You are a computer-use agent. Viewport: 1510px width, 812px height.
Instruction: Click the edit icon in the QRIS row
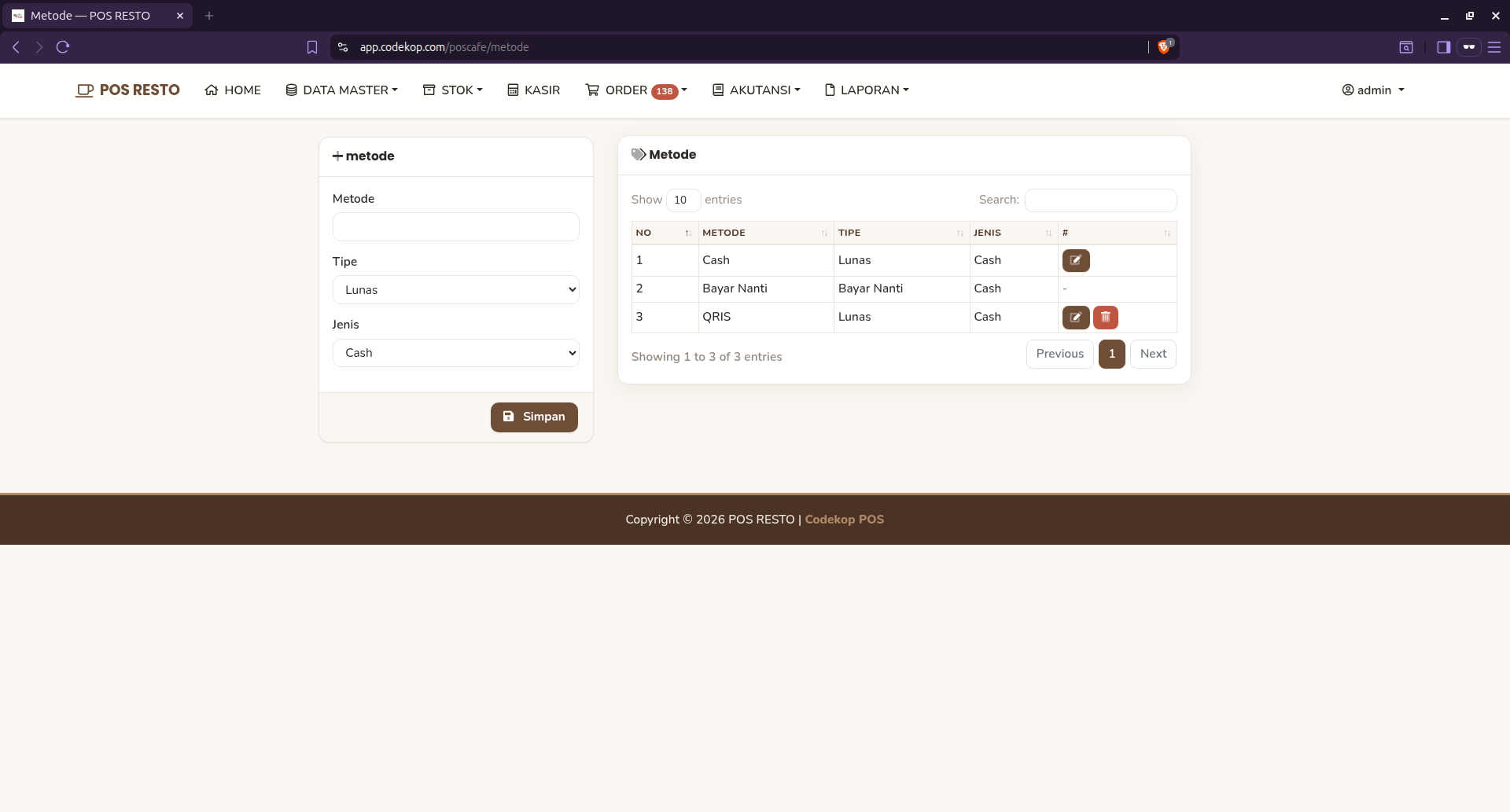click(x=1075, y=317)
